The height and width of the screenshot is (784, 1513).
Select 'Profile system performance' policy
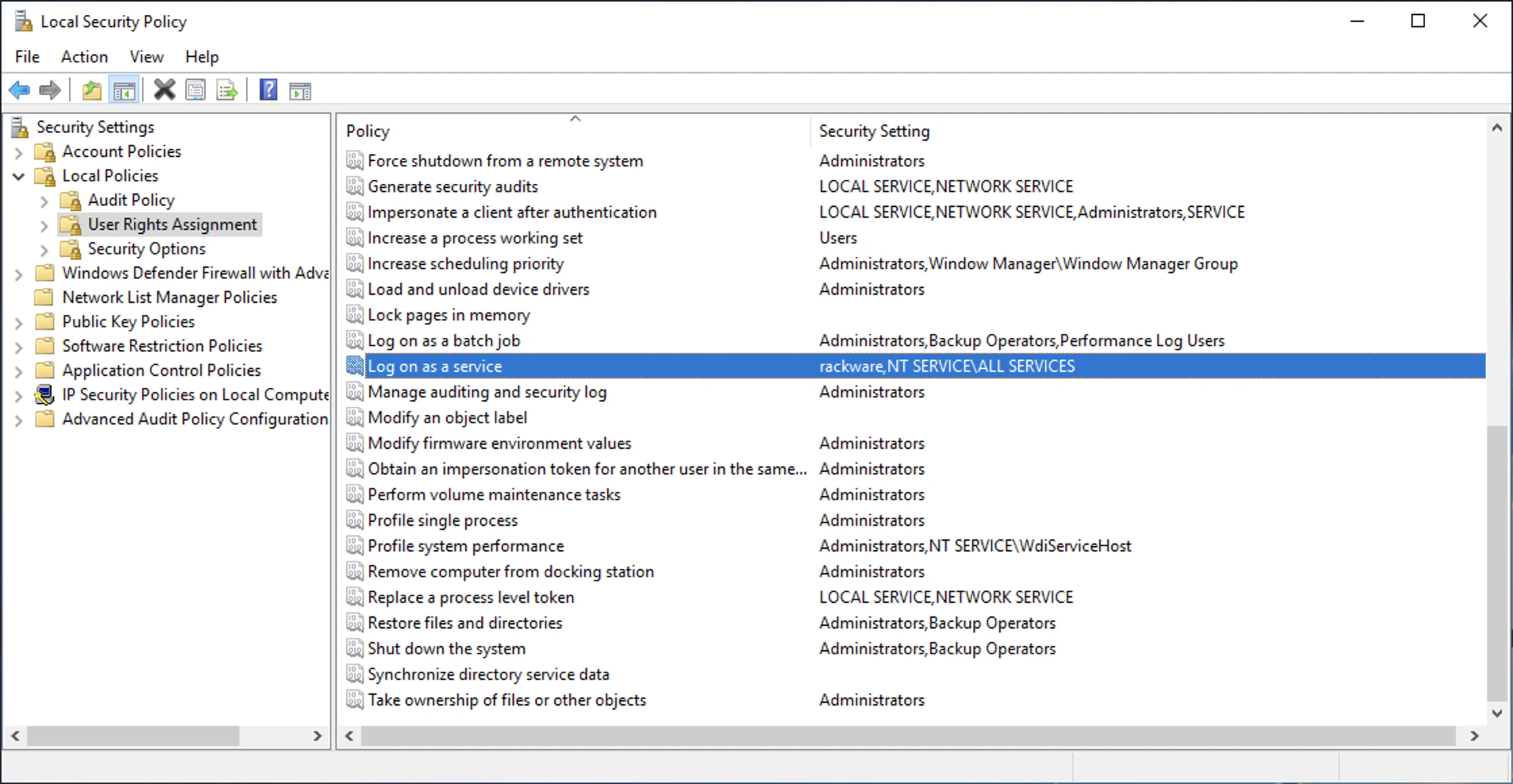click(465, 546)
